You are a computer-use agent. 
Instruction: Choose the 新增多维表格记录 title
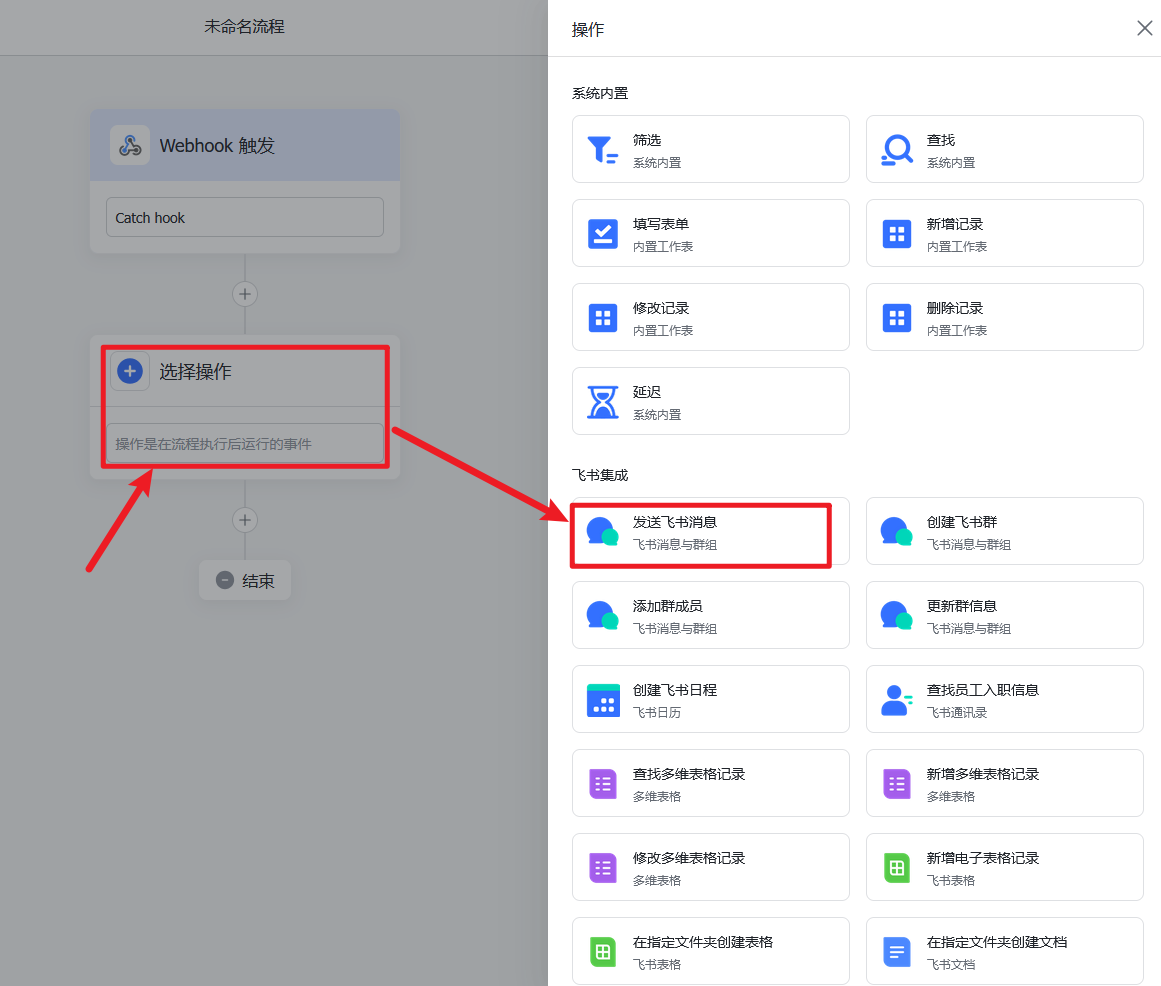coord(983,774)
